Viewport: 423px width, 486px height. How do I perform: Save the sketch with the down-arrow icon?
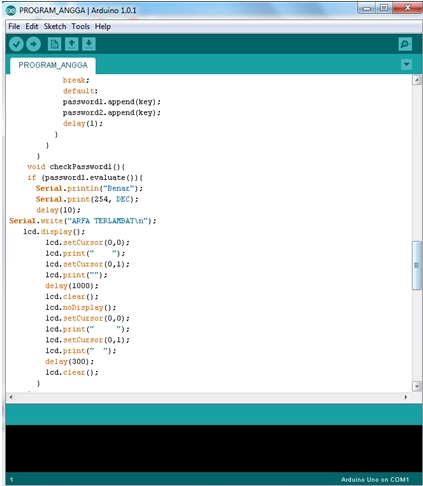[x=89, y=44]
